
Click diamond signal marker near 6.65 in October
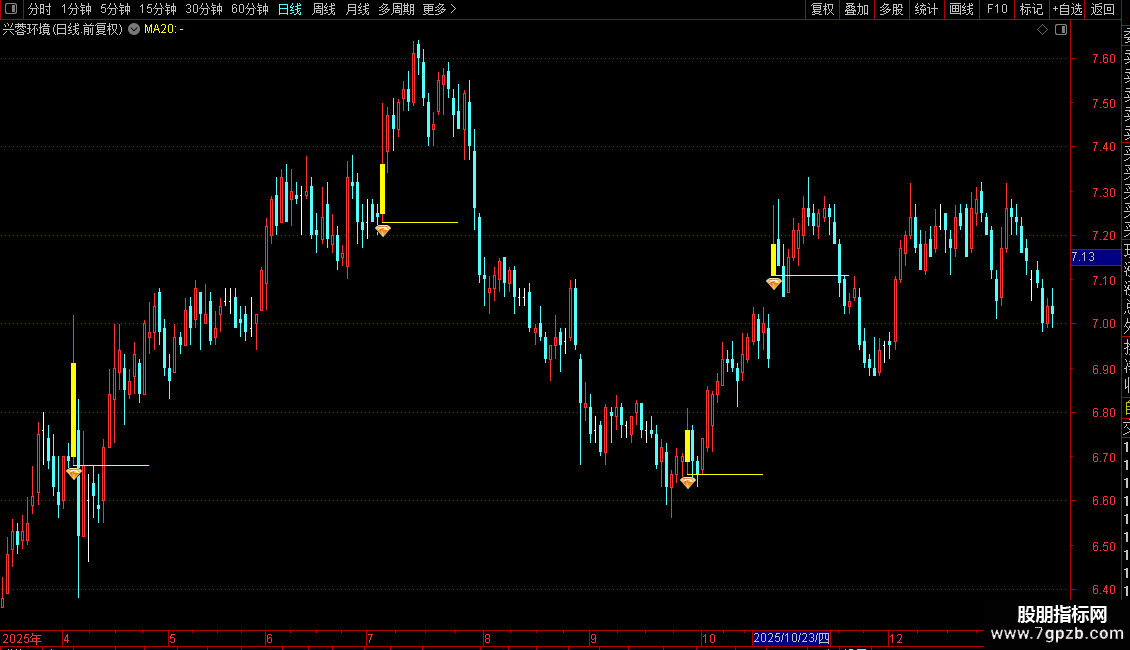tap(688, 482)
